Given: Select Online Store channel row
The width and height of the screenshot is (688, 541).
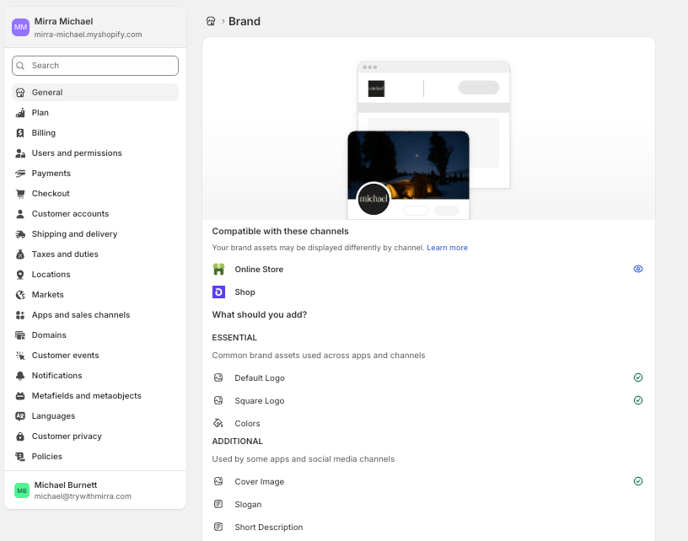Looking at the screenshot, I should pyautogui.click(x=428, y=269).
